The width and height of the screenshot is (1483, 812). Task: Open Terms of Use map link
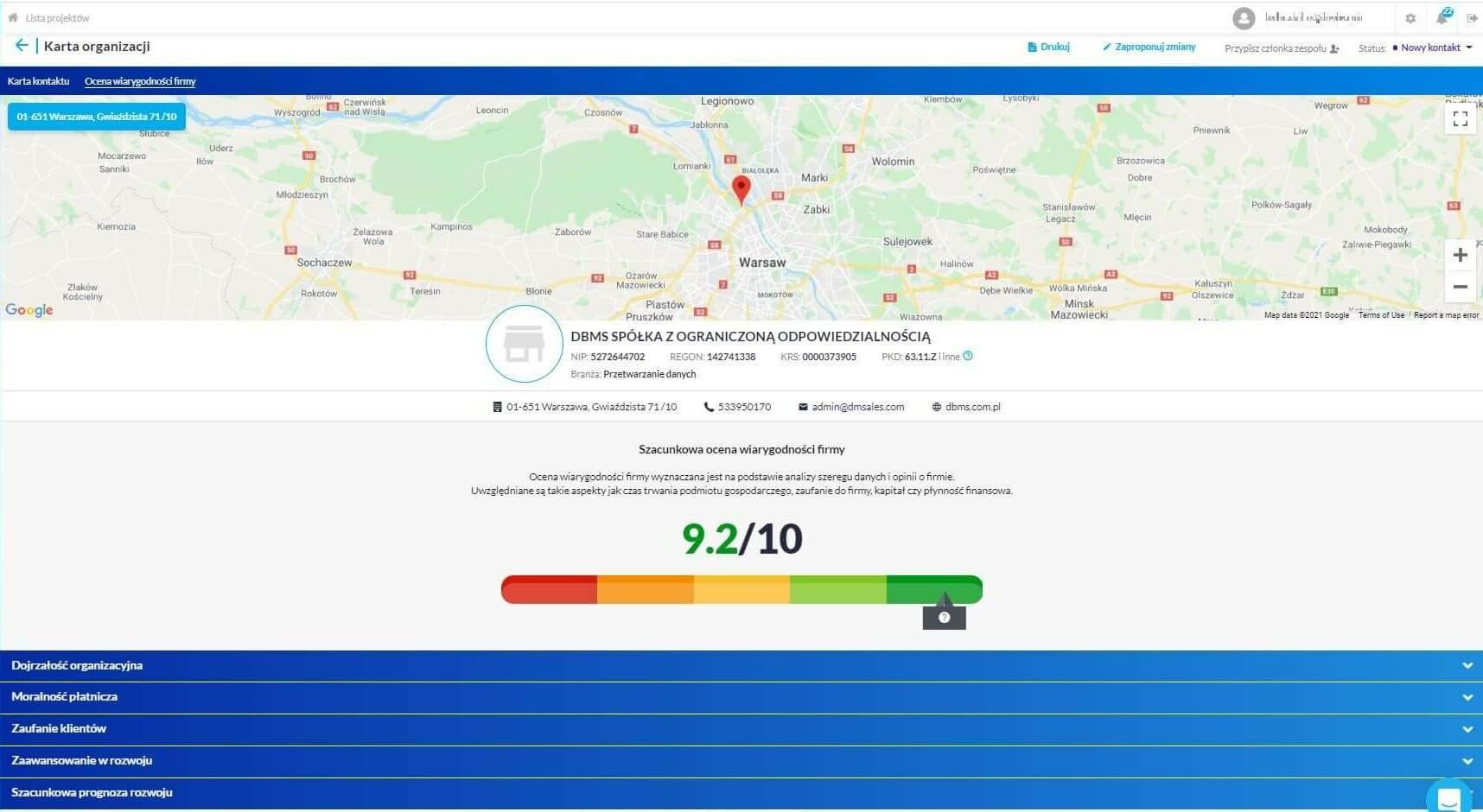1381,315
